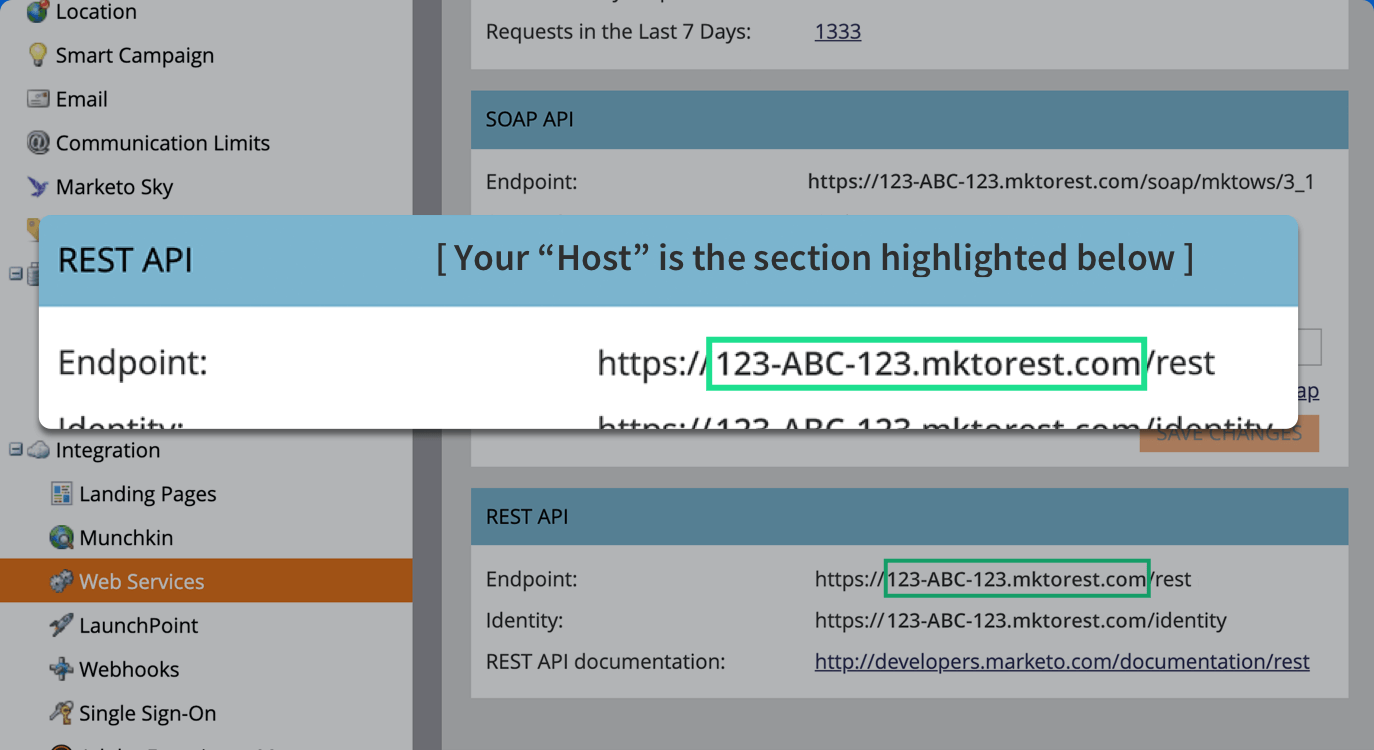This screenshot has height=750, width=1374.
Task: Click the Endpoint URL in the enlarged callout
Action: coord(906,362)
